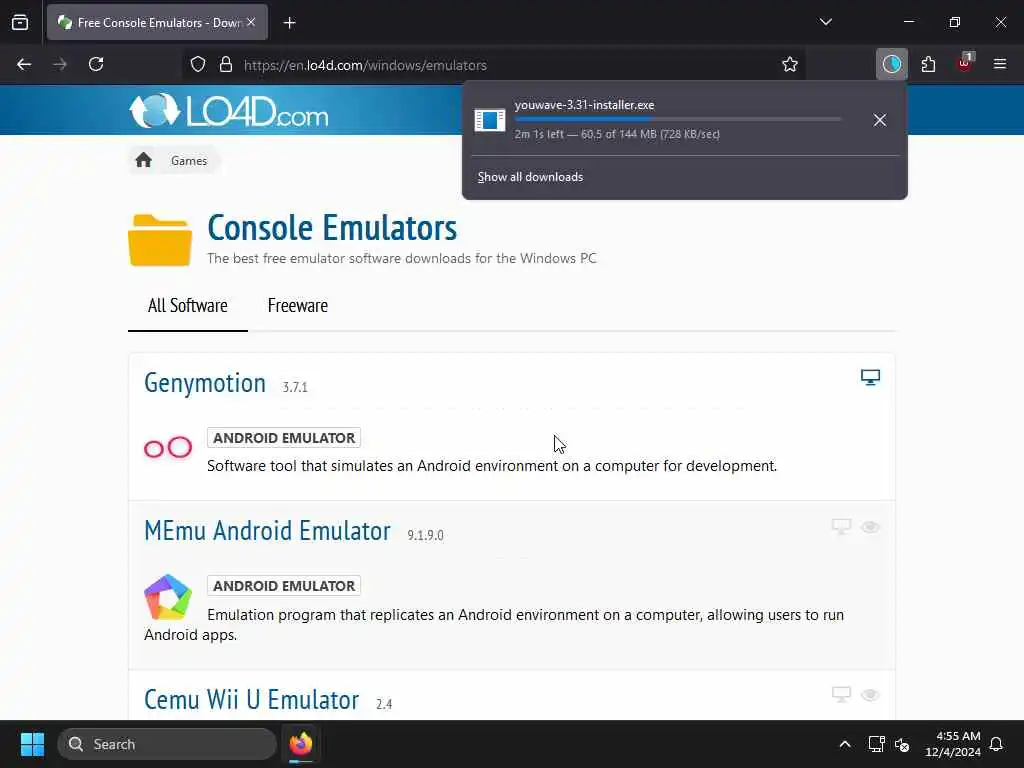1024x768 pixels.
Task: Open the Cemu Wii U Emulator page
Action: (x=251, y=700)
